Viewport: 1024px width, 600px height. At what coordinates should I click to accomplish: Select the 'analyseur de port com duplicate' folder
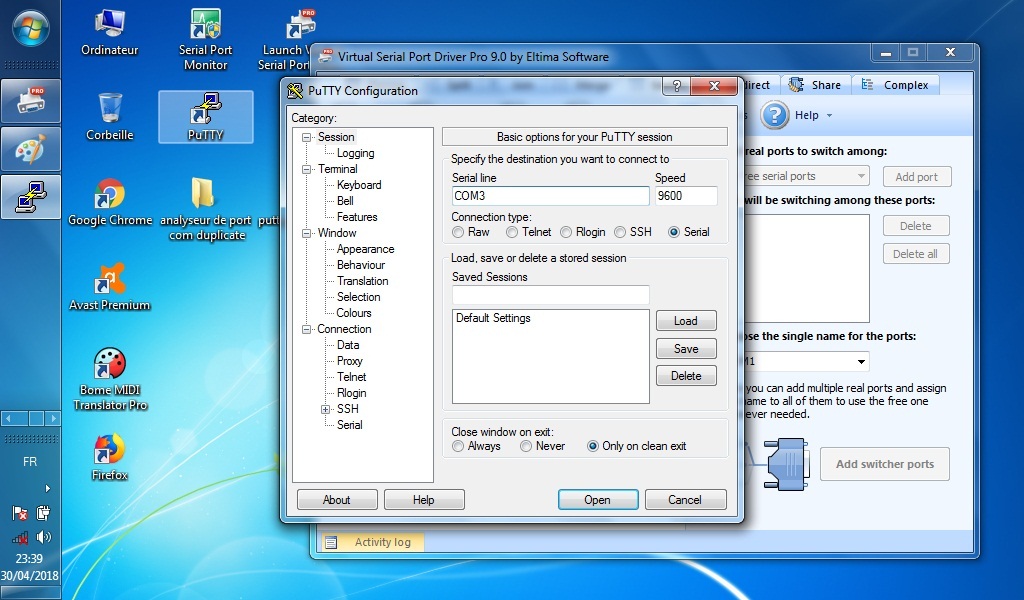pos(206,209)
